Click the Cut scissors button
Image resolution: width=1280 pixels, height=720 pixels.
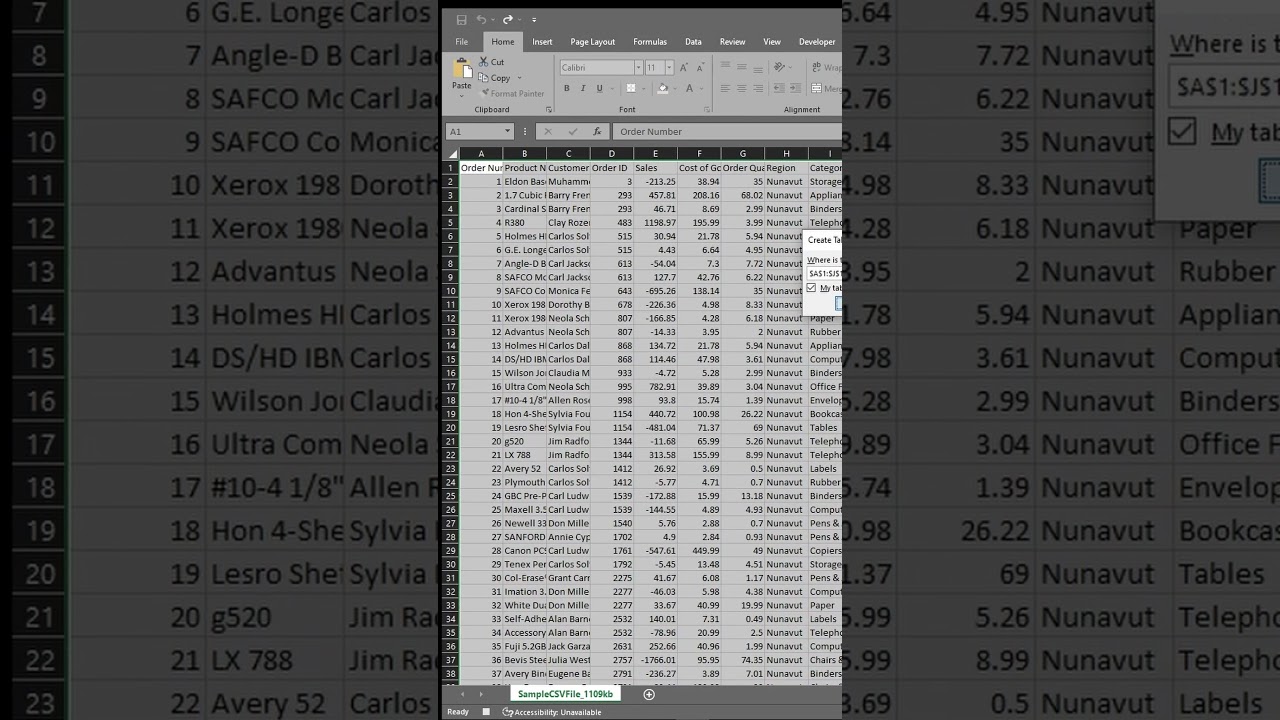[491, 62]
